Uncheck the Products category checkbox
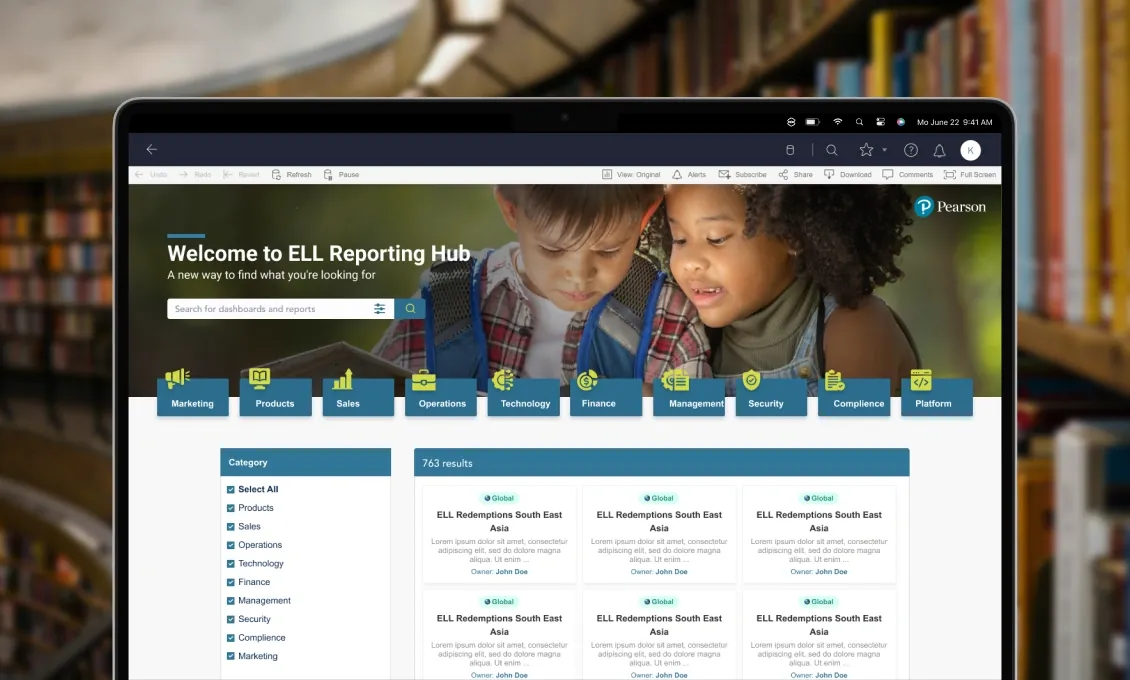 [231, 508]
